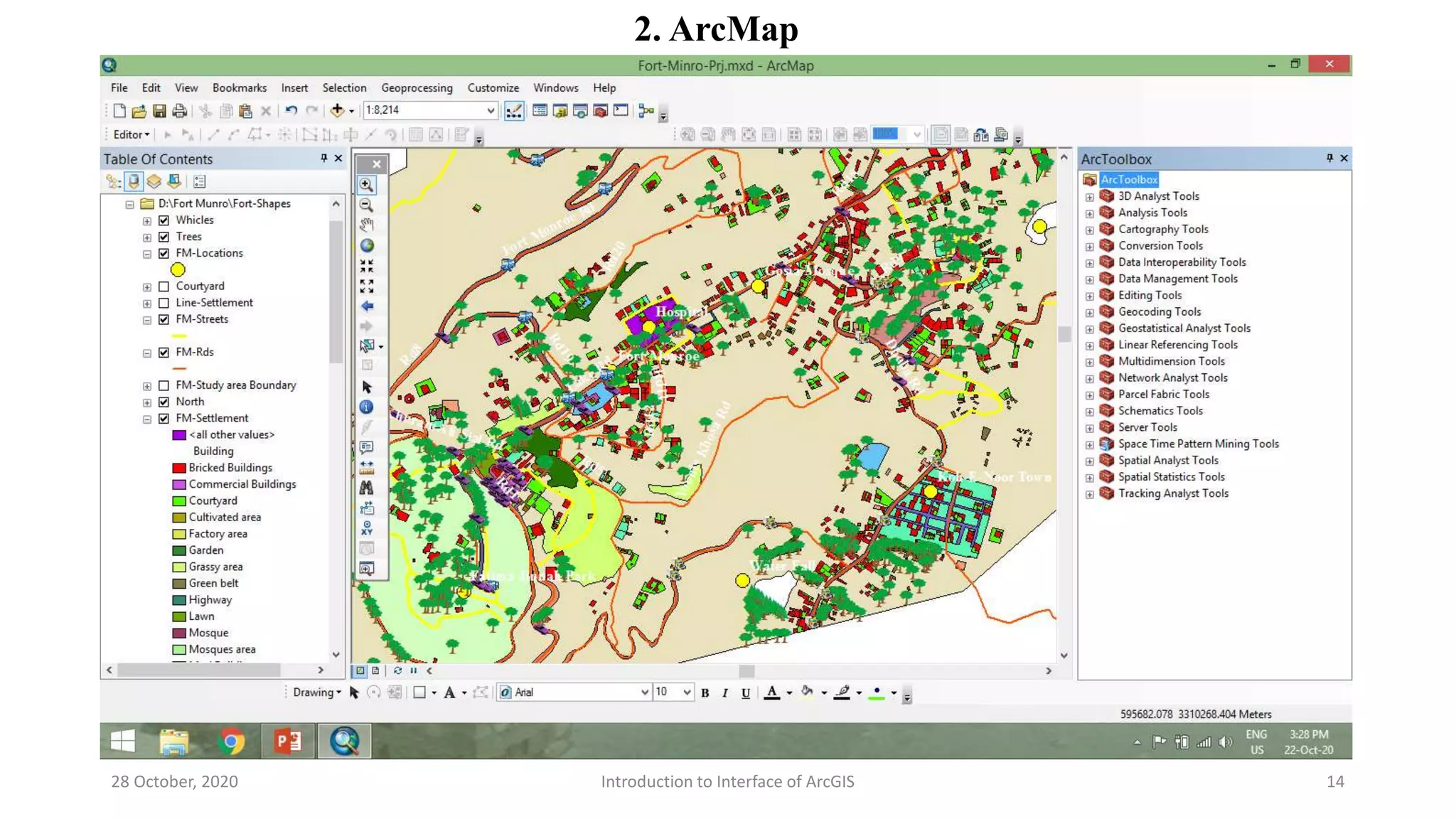1456x819 pixels.
Task: Create a new map document icon
Action: (119, 111)
